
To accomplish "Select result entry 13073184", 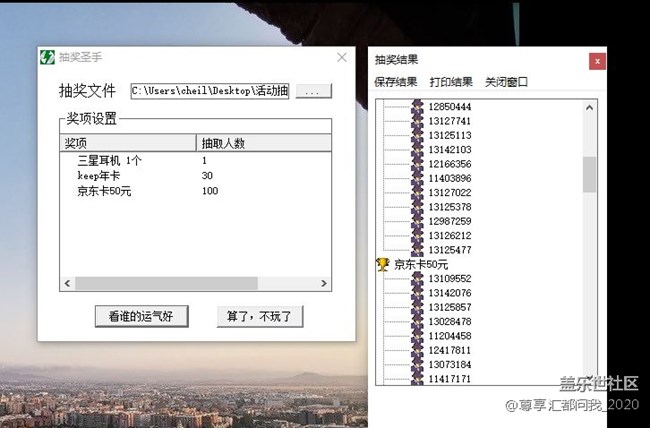I will [x=450, y=365].
